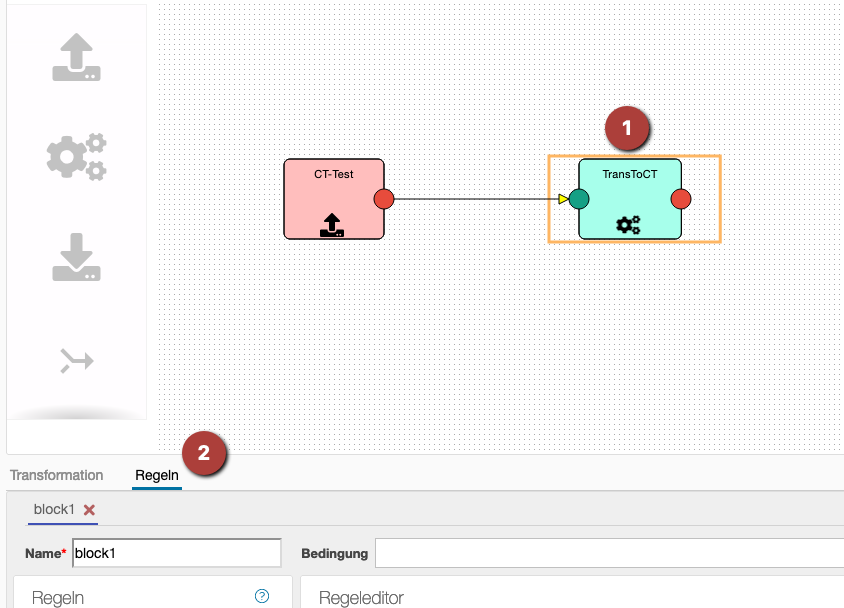Switch to the Transformation tab
The height and width of the screenshot is (608, 844).
coord(57,475)
